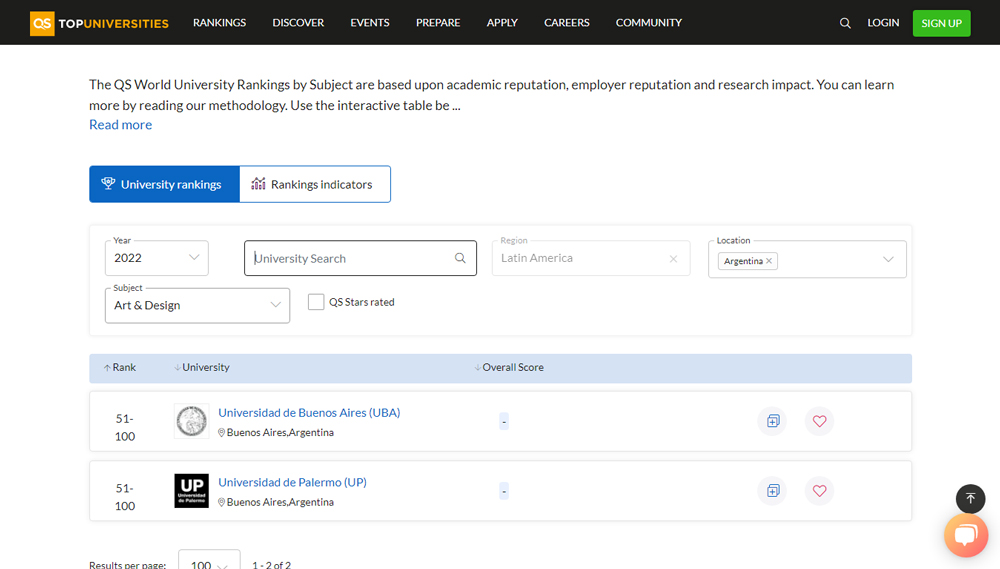Viewport: 1000px width, 569px height.
Task: Click the Login link
Action: click(883, 23)
